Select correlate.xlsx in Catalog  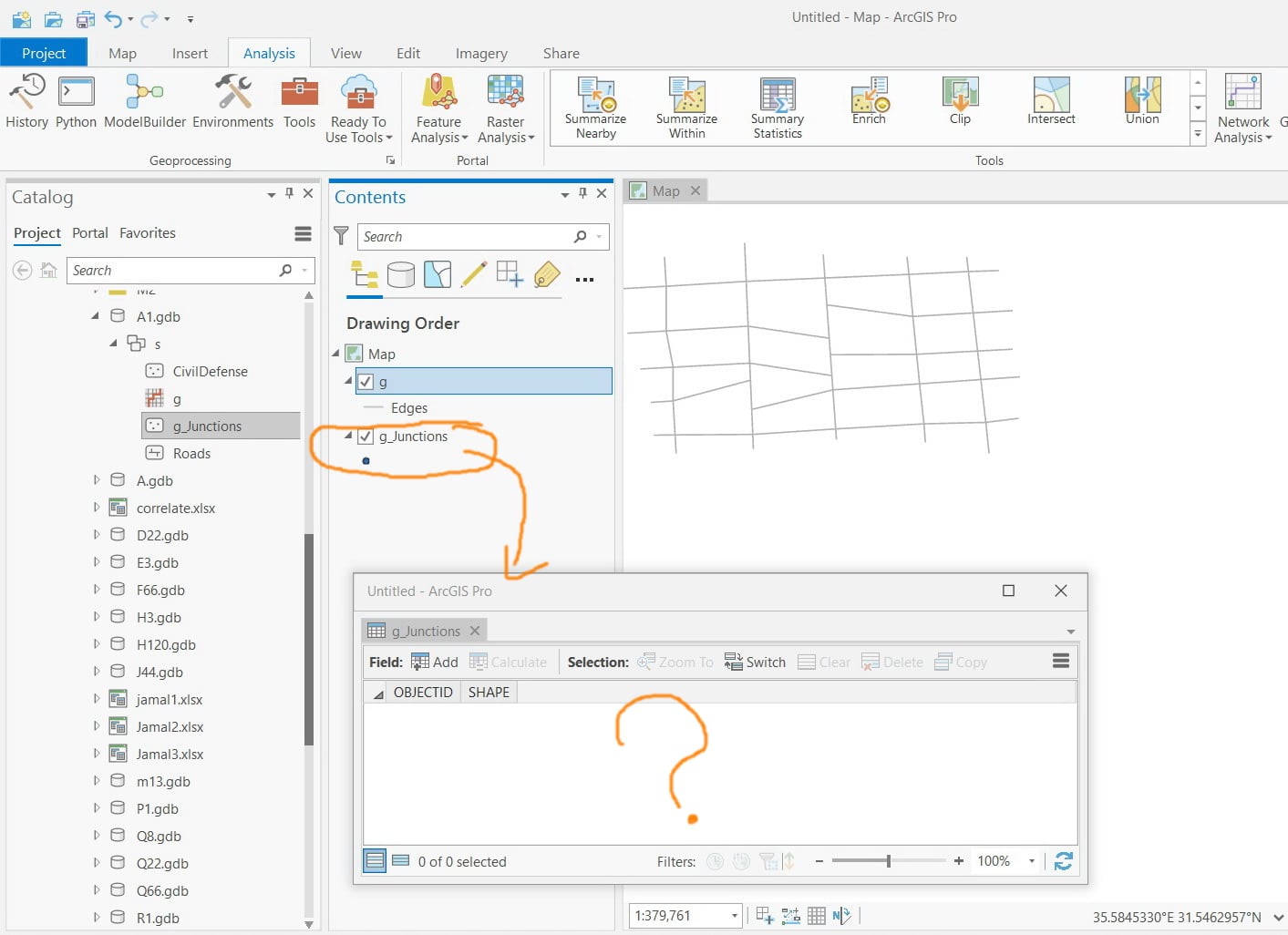(x=176, y=508)
